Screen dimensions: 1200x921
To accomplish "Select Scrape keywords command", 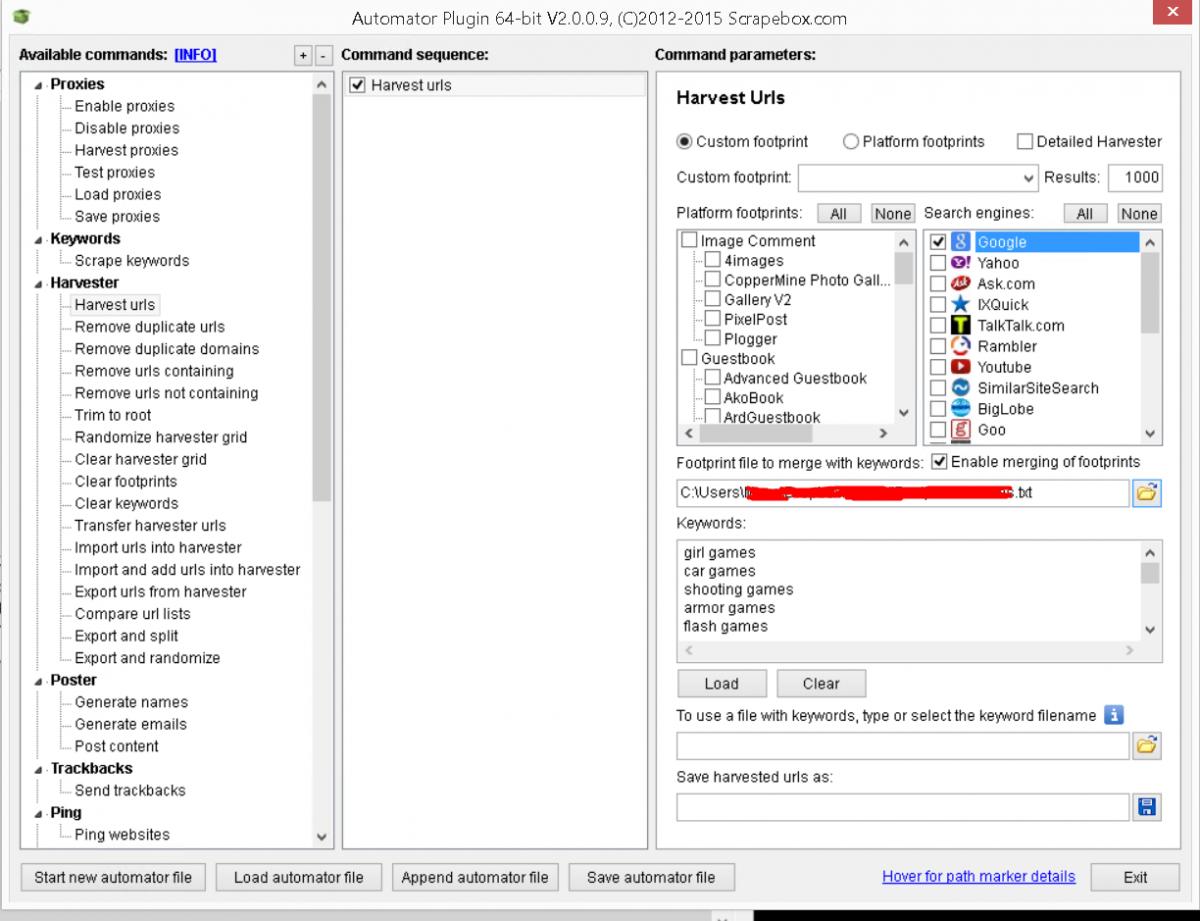I will pos(132,261).
